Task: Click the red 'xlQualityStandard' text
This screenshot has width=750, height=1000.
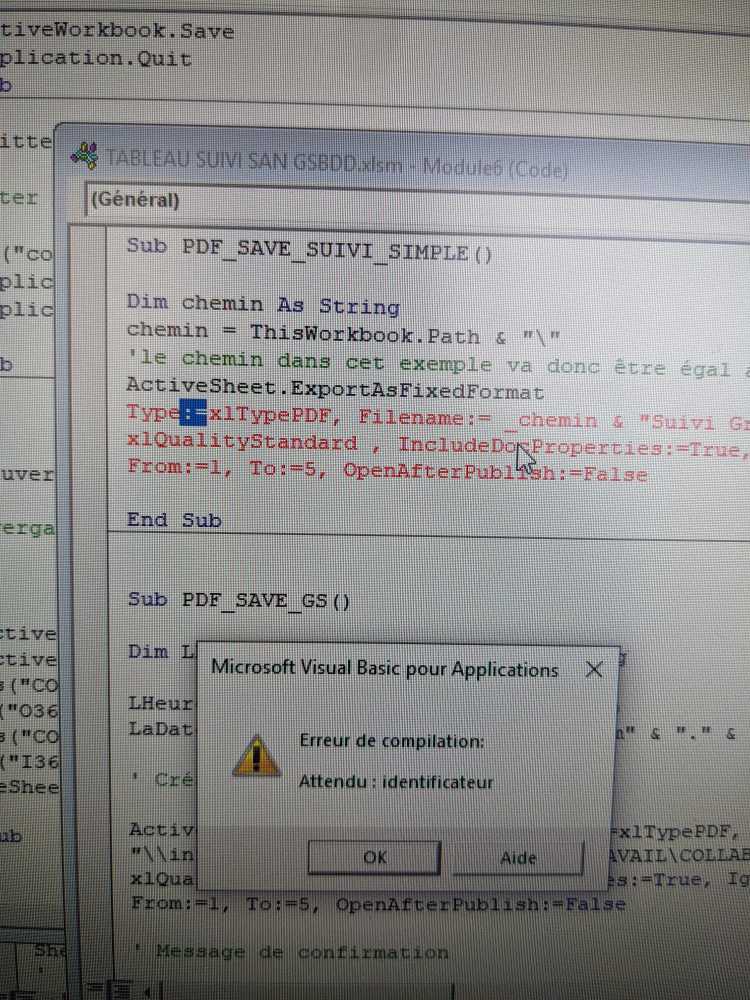Action: tap(242, 441)
